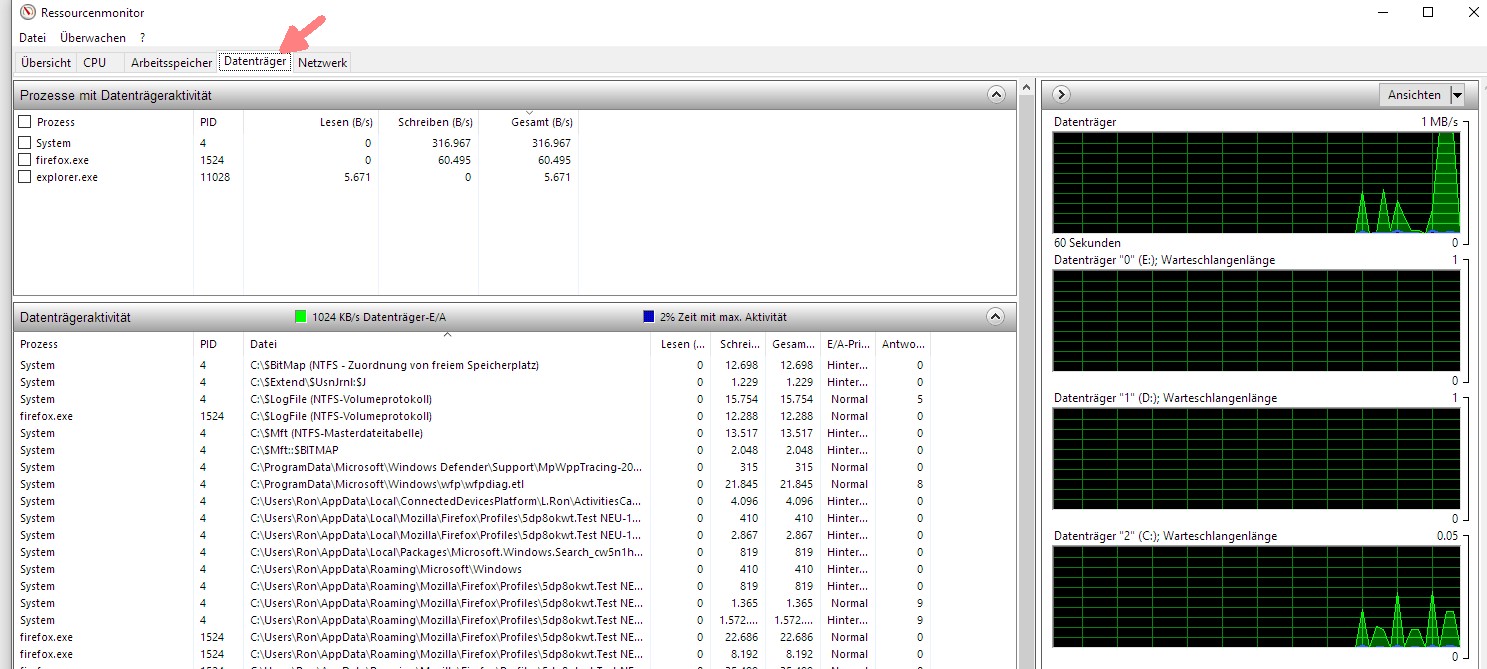Click the Ansichten button
1487x669 pixels.
tap(1414, 95)
